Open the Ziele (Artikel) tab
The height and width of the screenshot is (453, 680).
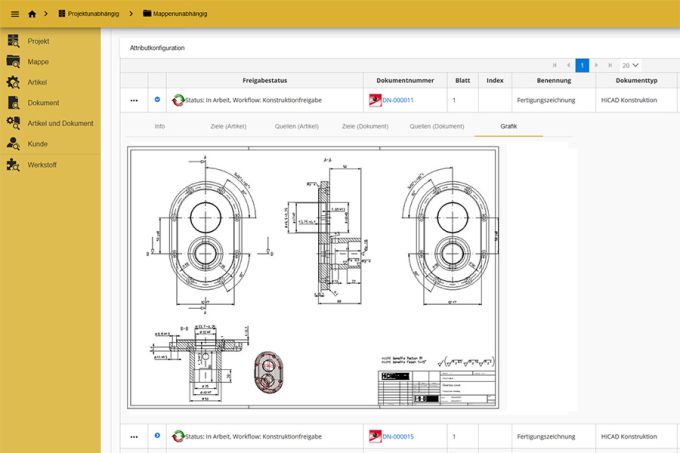click(x=229, y=127)
